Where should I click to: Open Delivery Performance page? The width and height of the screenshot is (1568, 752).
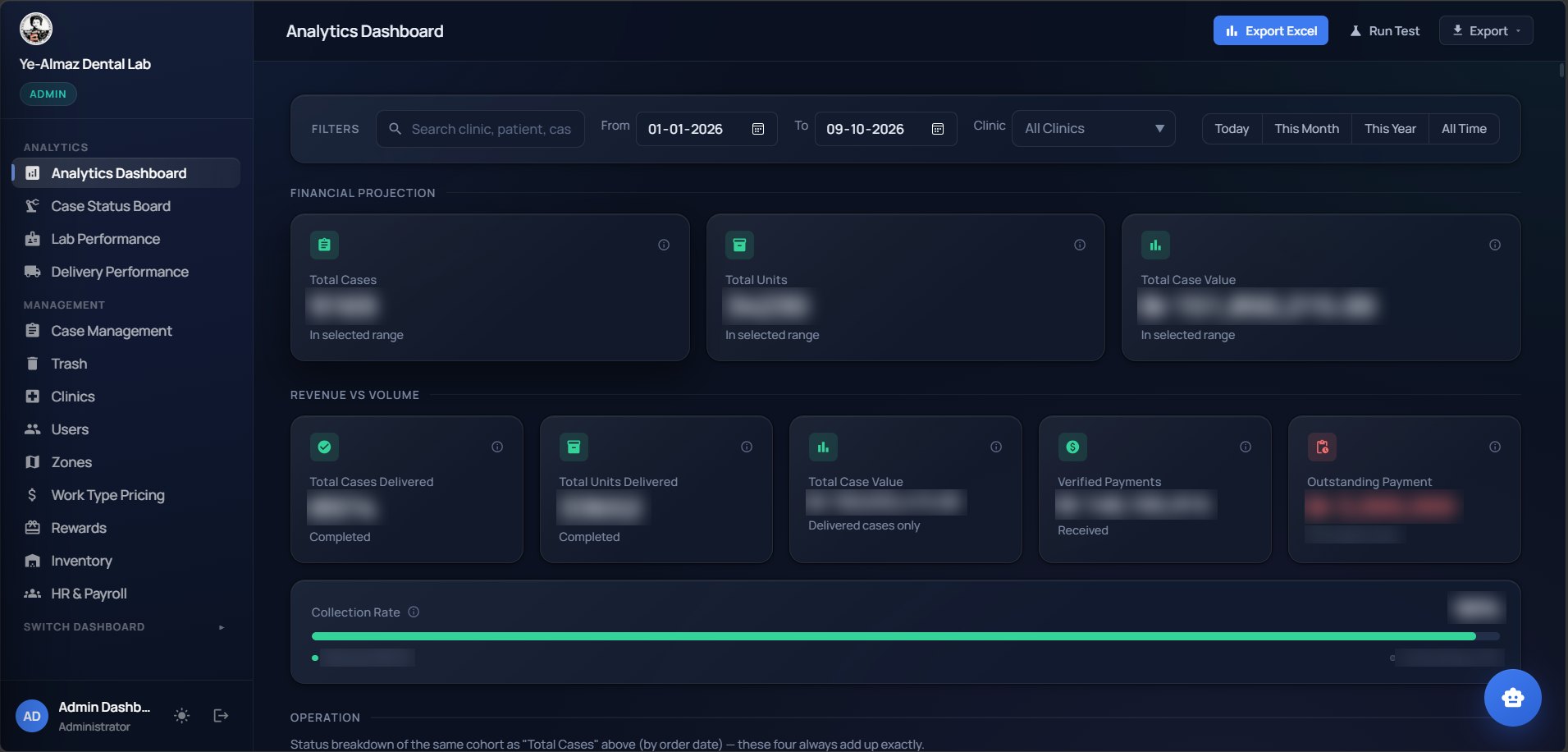pyautogui.click(x=126, y=272)
